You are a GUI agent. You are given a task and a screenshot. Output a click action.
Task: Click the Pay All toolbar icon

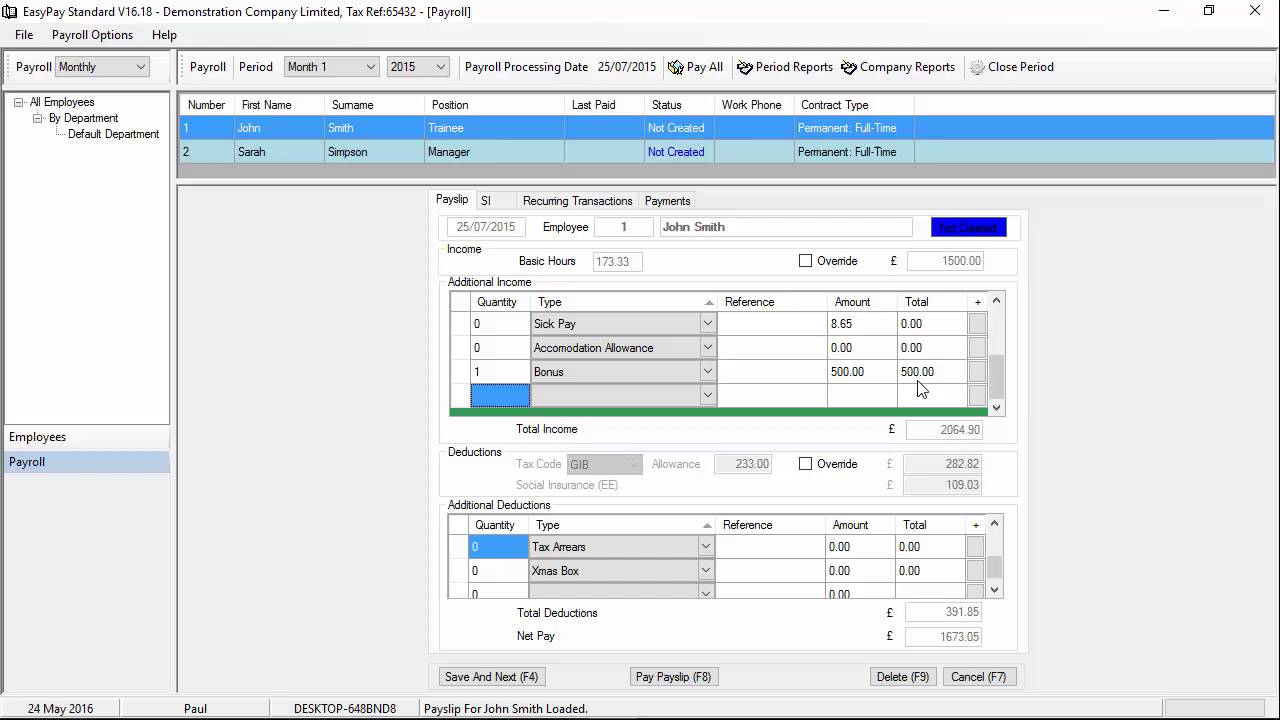tap(676, 67)
